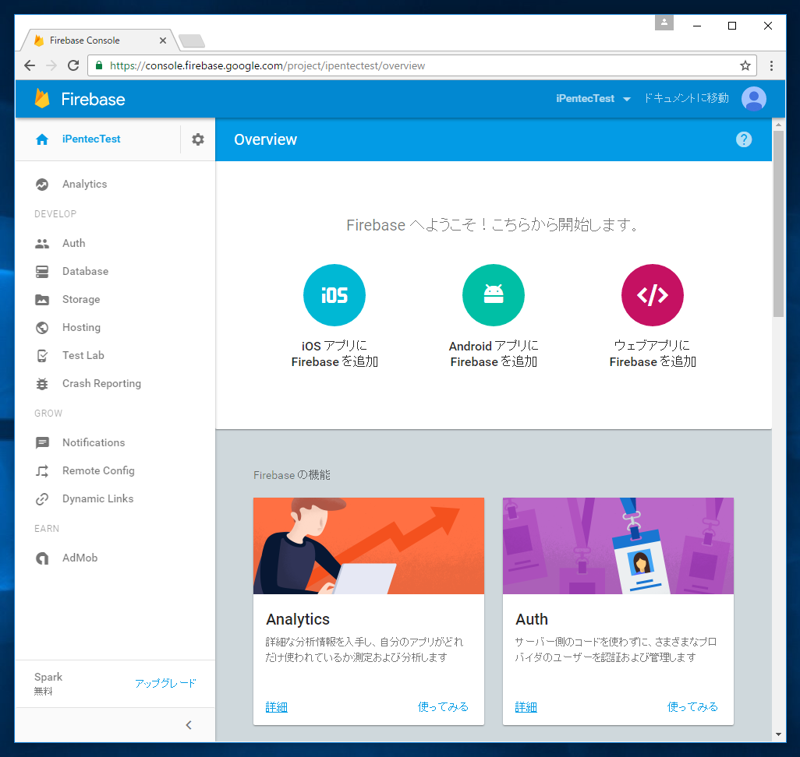800x757 pixels.
Task: Click the scrollbar down arrow
Action: (778, 735)
